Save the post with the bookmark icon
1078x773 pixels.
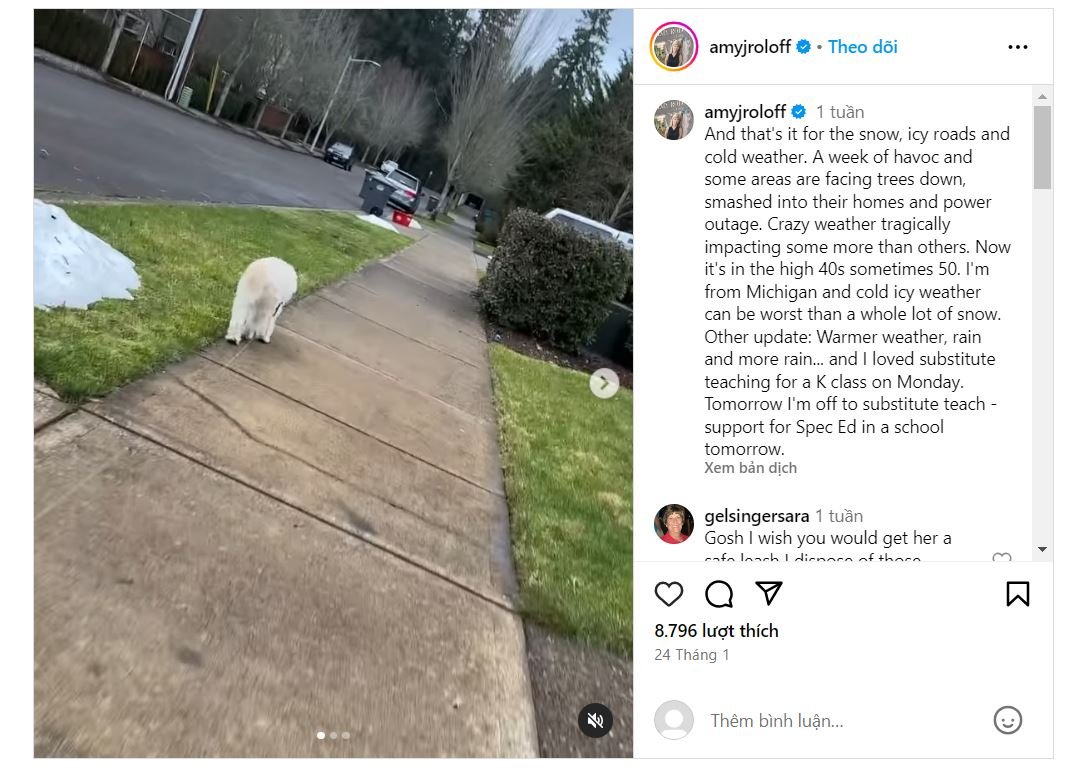[x=1018, y=594]
